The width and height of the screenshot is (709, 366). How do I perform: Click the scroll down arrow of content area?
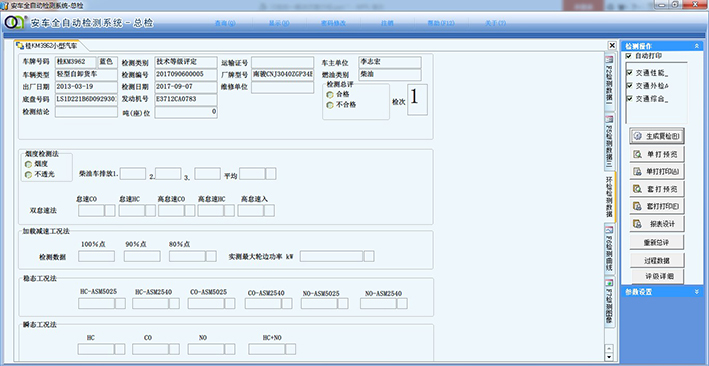(609, 356)
